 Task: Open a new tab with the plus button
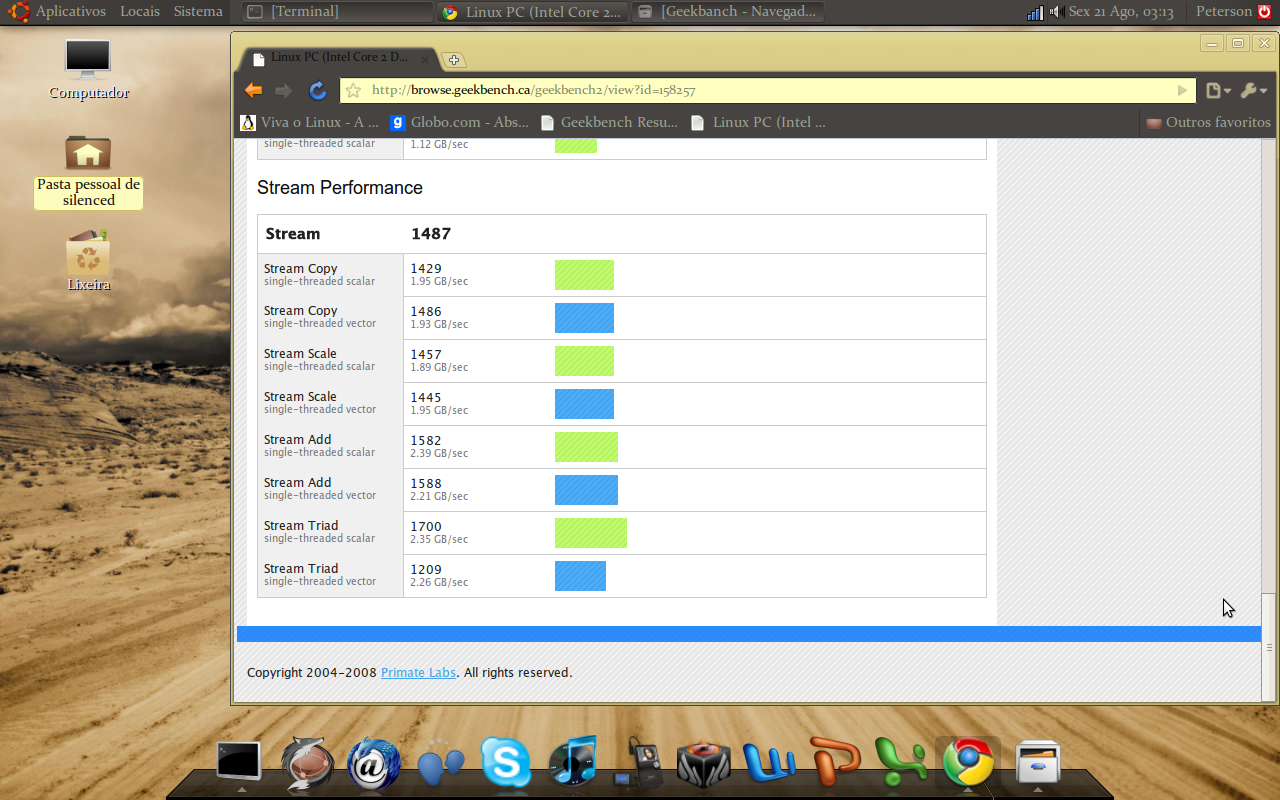pos(453,60)
